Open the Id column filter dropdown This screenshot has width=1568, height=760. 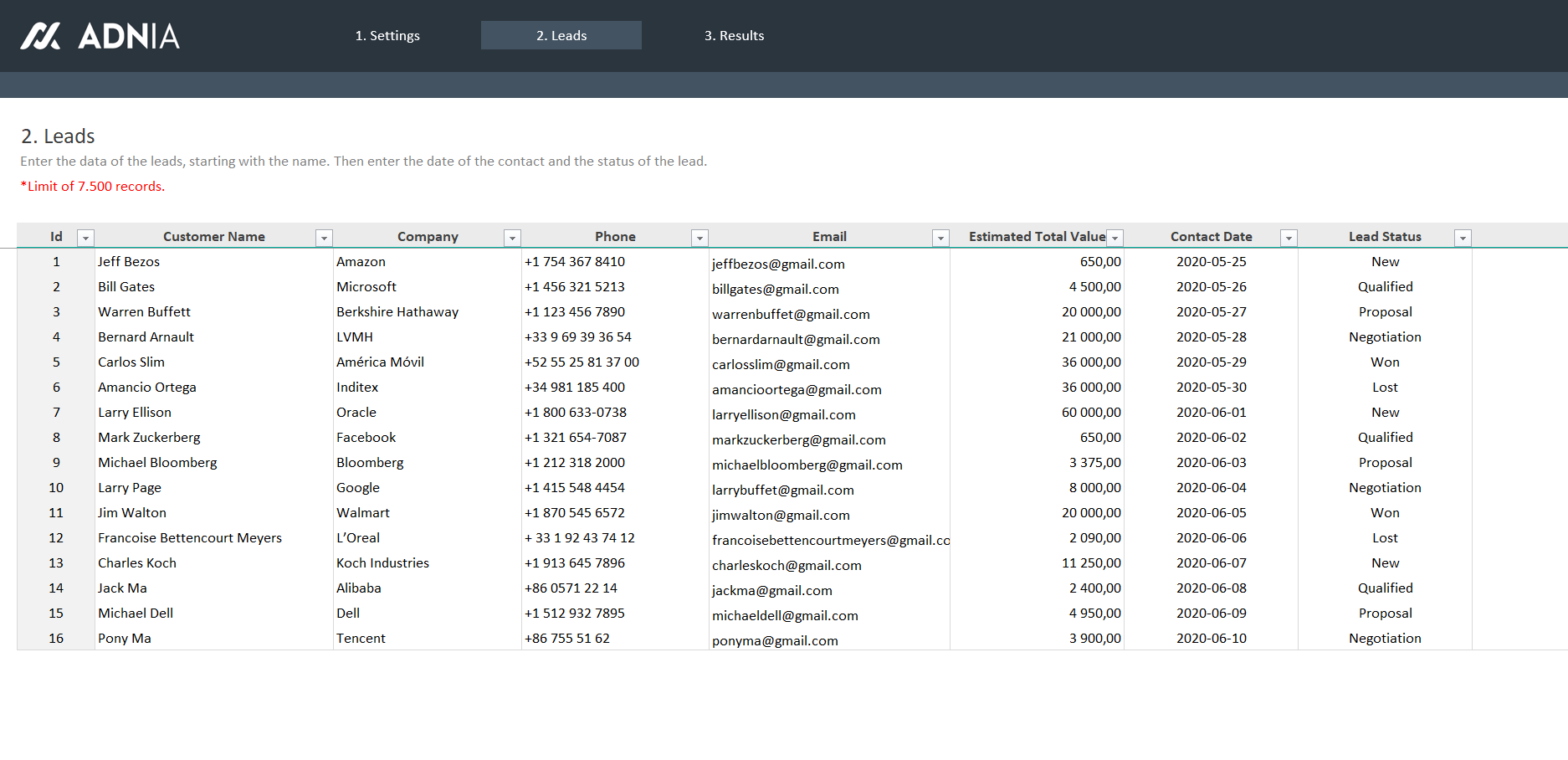tap(85, 239)
